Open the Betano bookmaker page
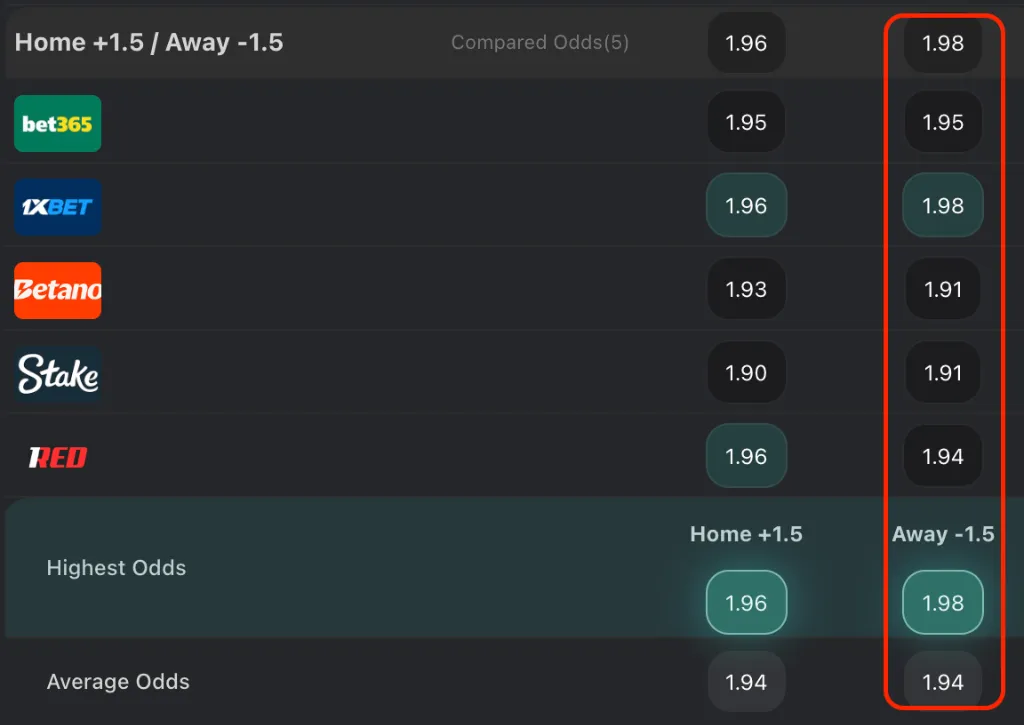 tap(57, 290)
